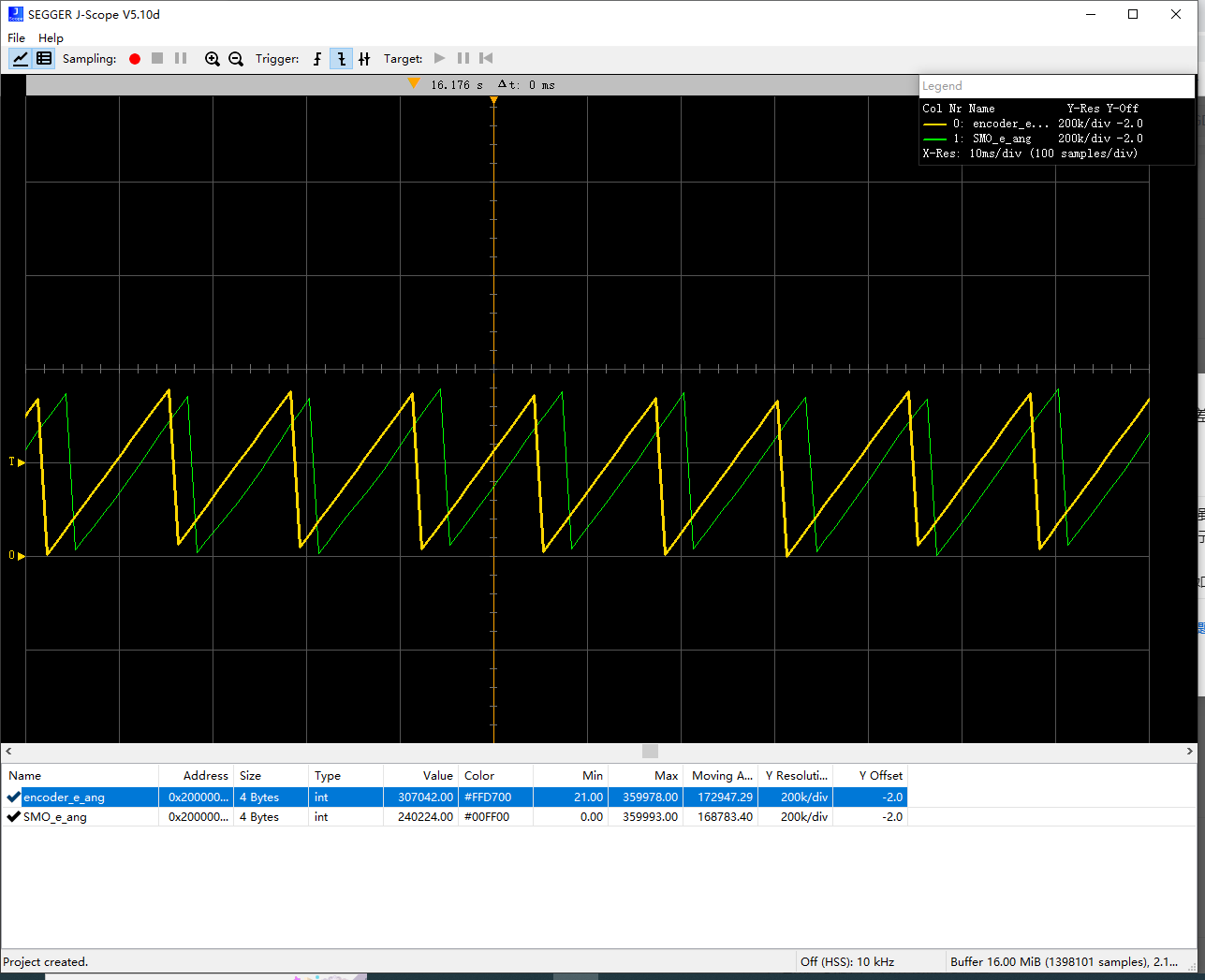Screen dimensions: 1205x980
Task: Switch to graph view in toolbar
Action: click(x=20, y=58)
